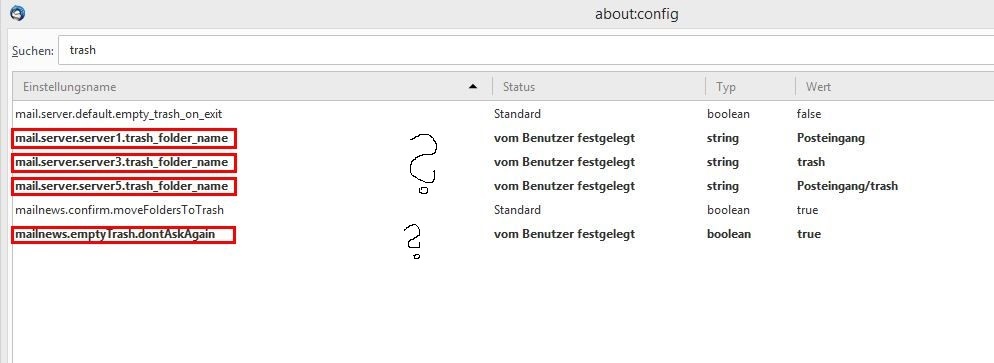Select mail.server.server1.trash_folder_name preference
Screen dimensions: 994x363
[x=124, y=138]
